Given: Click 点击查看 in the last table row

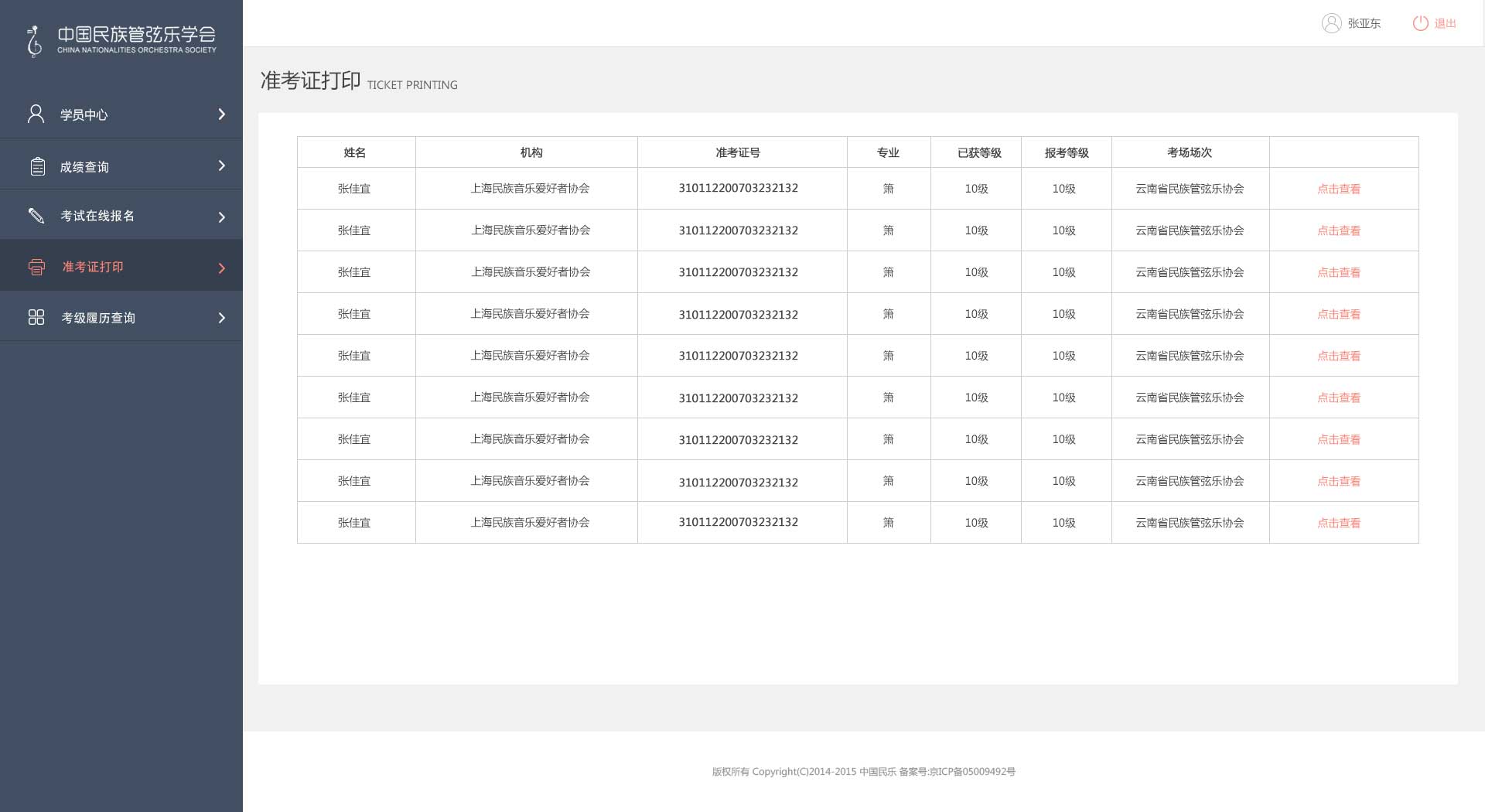Looking at the screenshot, I should pos(1339,523).
